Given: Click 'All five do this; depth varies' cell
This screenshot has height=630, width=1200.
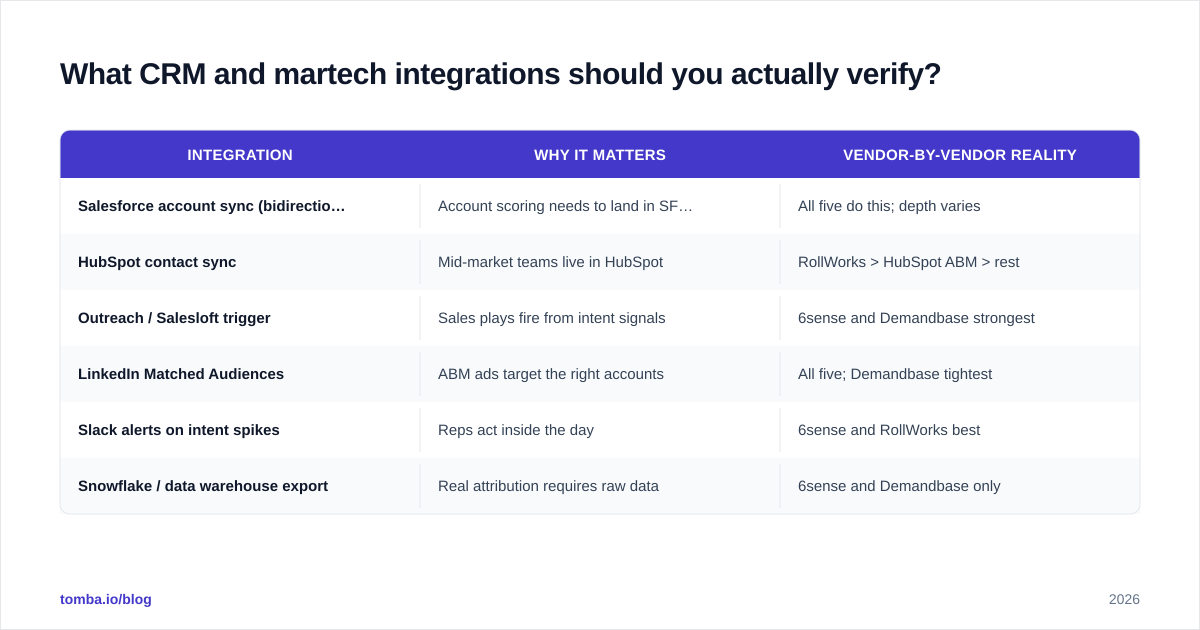Looking at the screenshot, I should pos(960,206).
